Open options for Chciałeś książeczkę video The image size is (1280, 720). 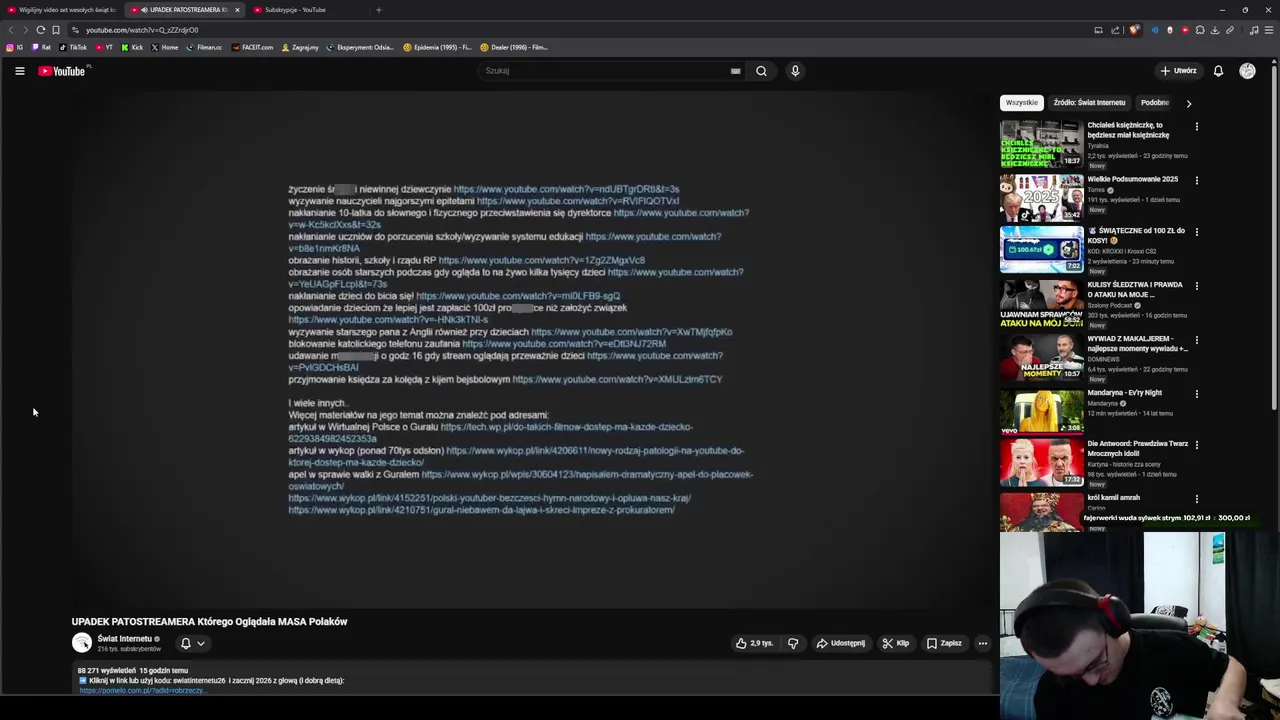[x=1196, y=127]
